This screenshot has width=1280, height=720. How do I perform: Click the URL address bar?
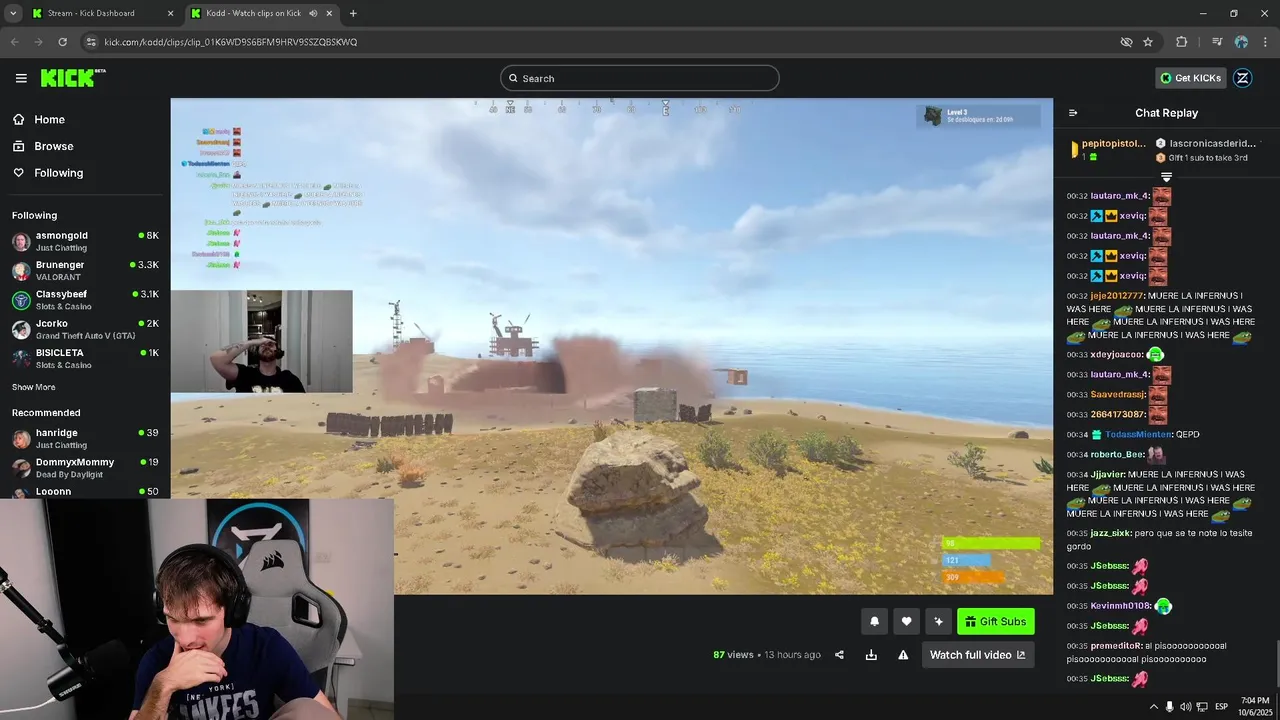(x=600, y=42)
